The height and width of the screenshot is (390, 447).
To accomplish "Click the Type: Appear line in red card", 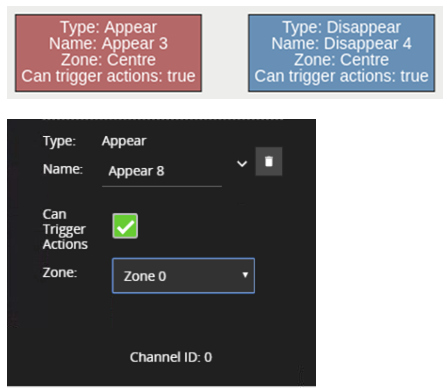I will [x=108, y=27].
